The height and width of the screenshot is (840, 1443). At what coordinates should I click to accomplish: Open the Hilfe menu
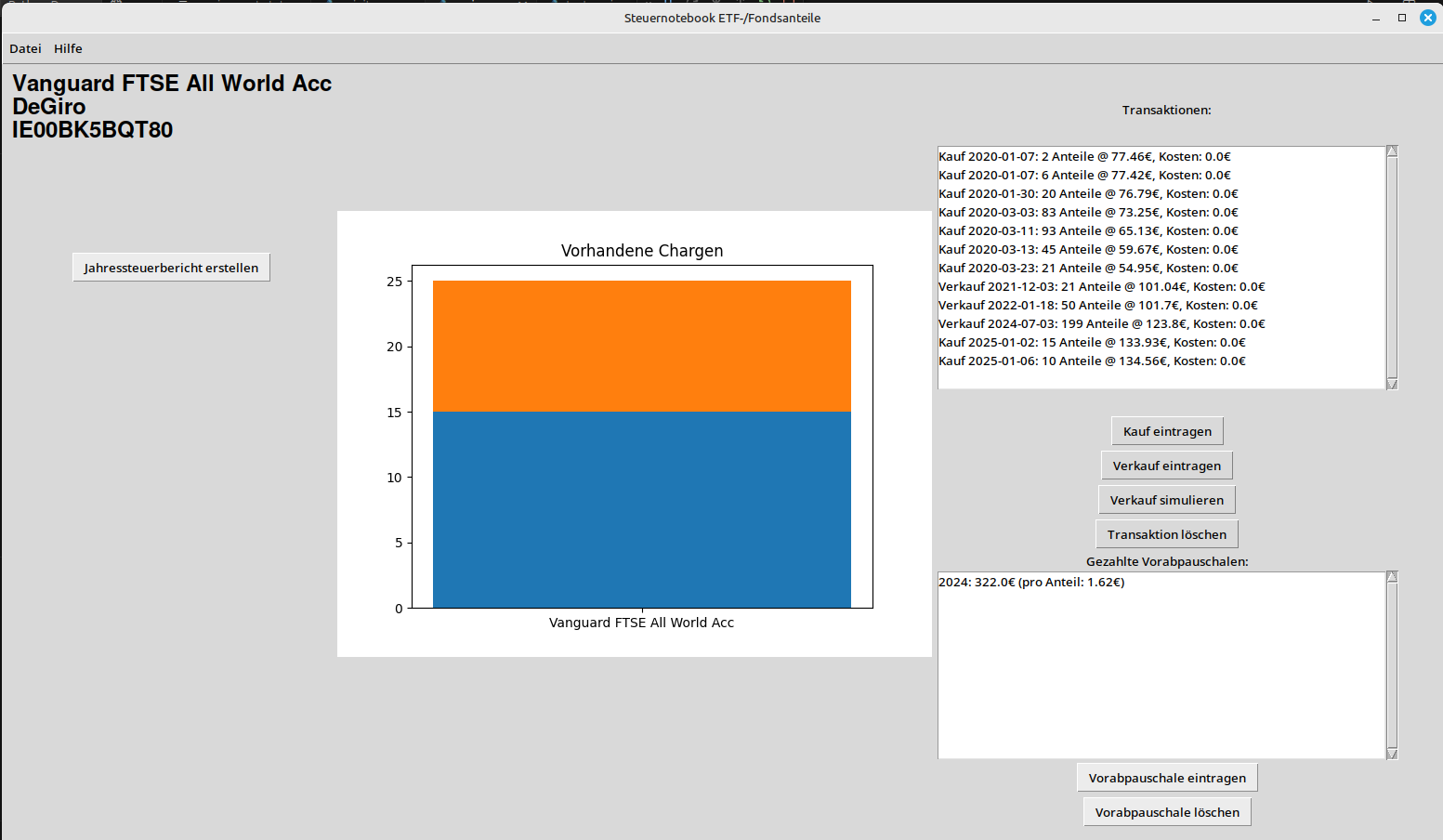pyautogui.click(x=68, y=48)
